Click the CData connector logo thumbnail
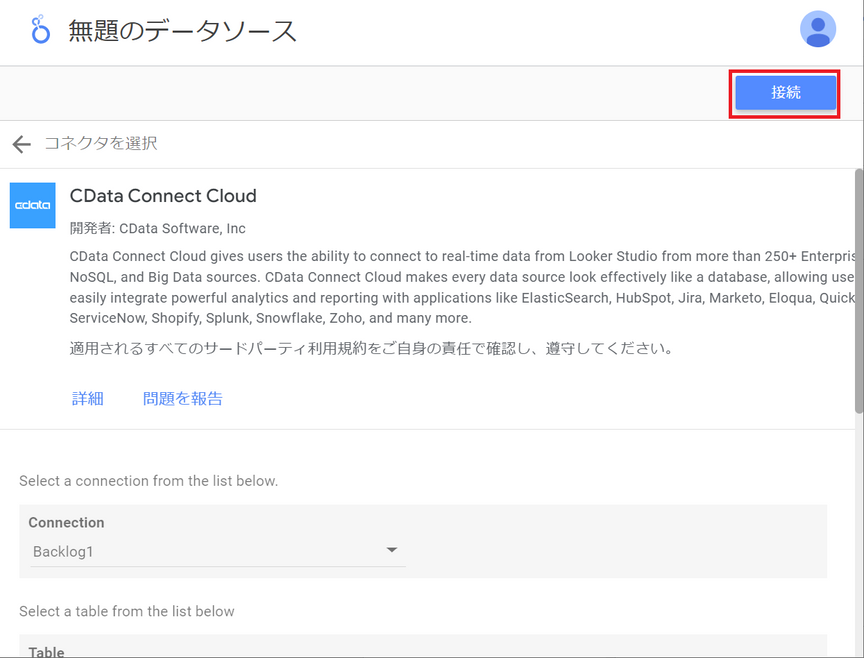The width and height of the screenshot is (864, 658). point(33,205)
